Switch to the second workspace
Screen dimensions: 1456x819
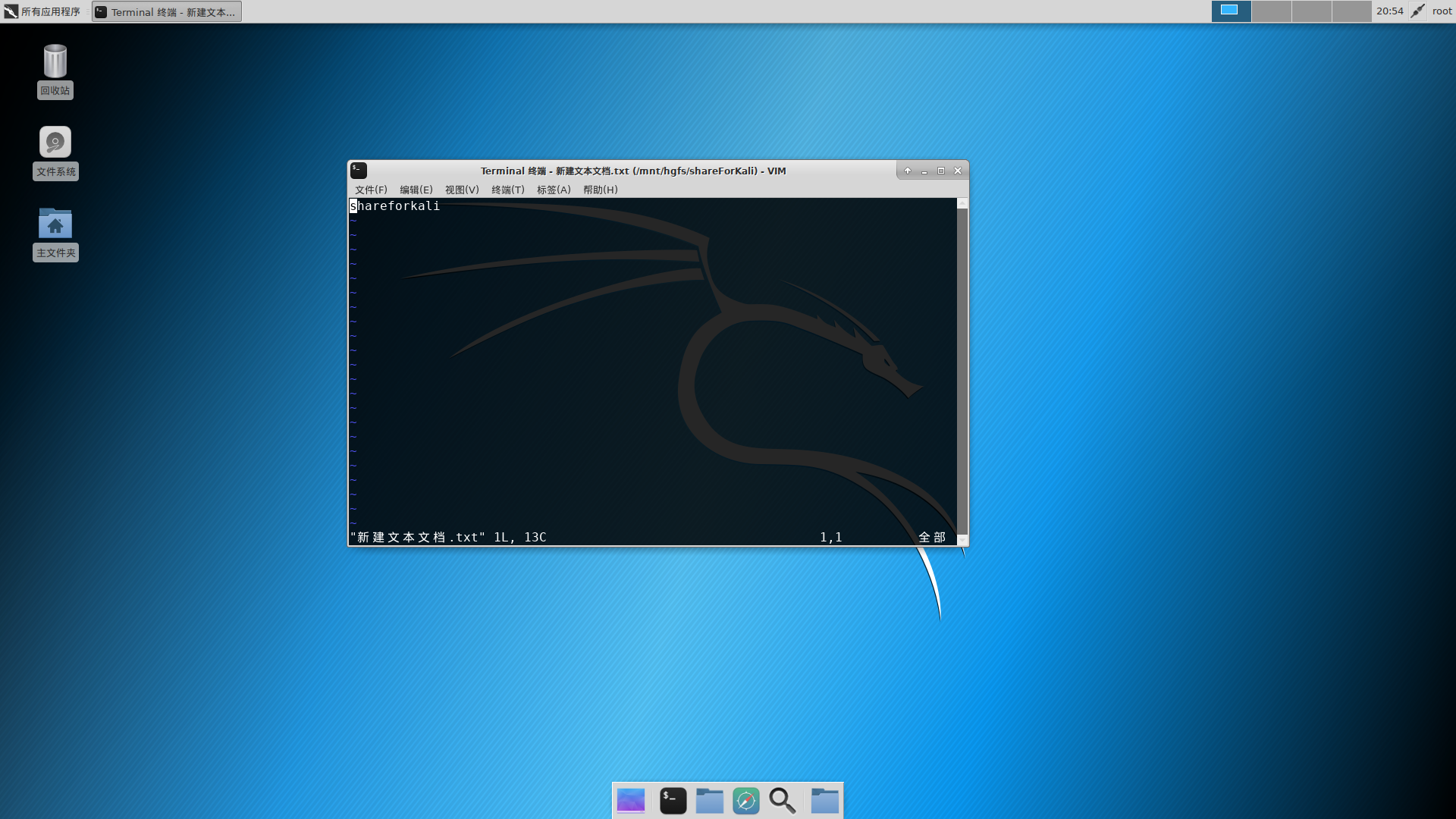pos(1271,11)
